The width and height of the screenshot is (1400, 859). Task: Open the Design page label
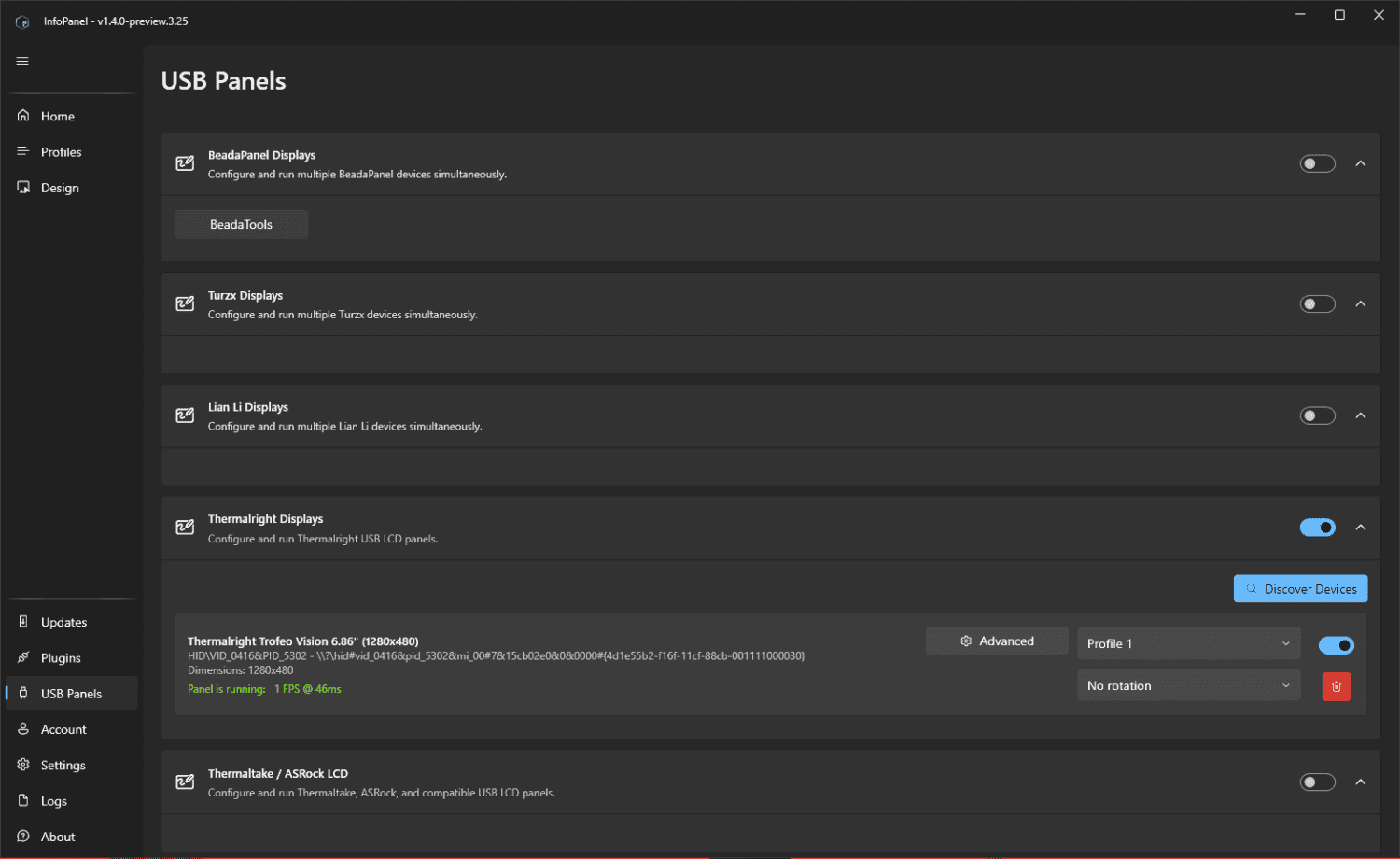coord(60,188)
